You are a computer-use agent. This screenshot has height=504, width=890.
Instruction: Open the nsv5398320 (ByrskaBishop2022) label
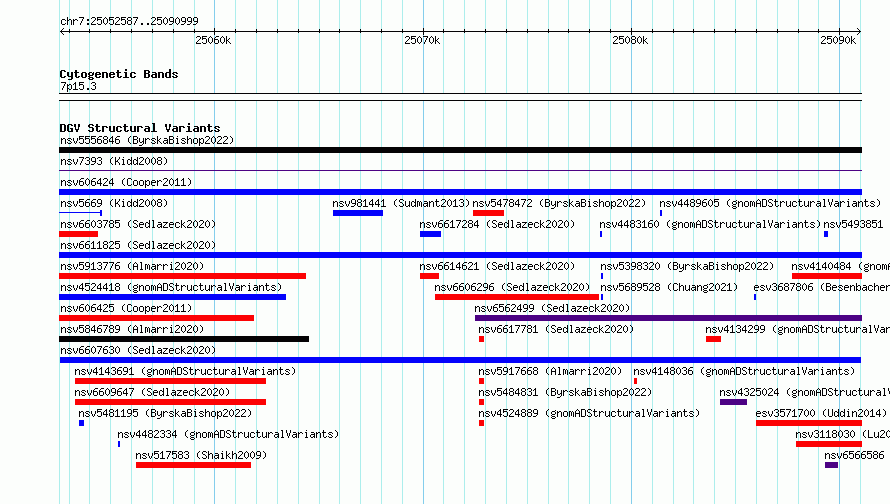pyautogui.click(x=687, y=266)
